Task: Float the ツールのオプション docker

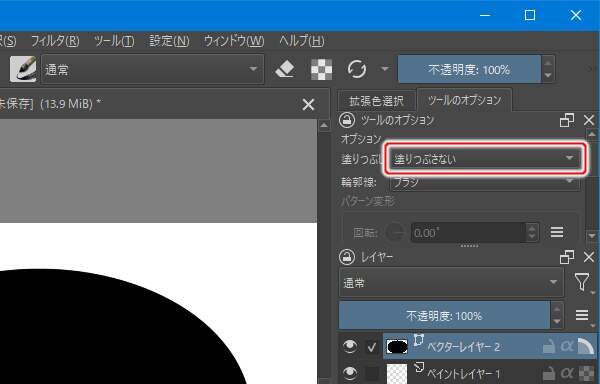Action: [x=567, y=120]
